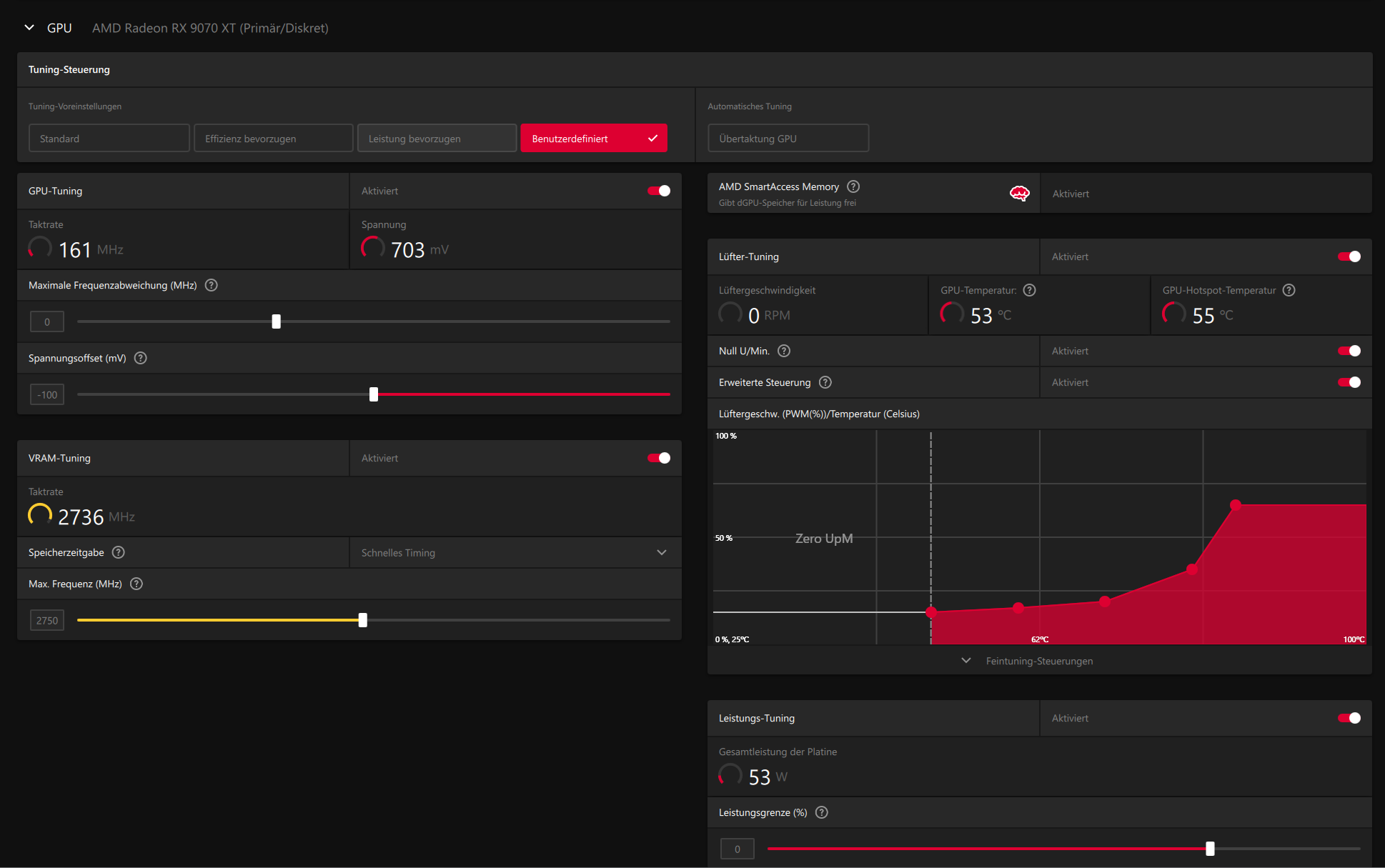Show help for GPU-Hotspot-Temperatur

tap(1289, 290)
